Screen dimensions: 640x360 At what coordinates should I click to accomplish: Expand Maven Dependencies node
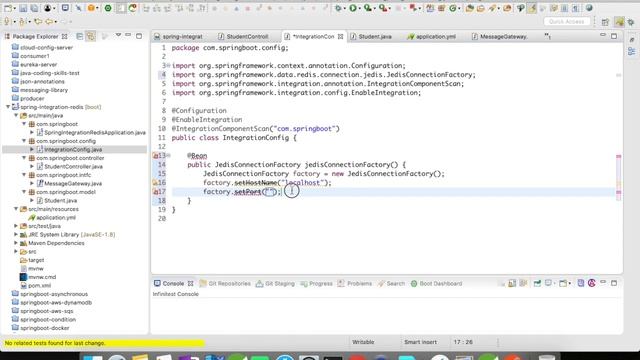[16, 243]
